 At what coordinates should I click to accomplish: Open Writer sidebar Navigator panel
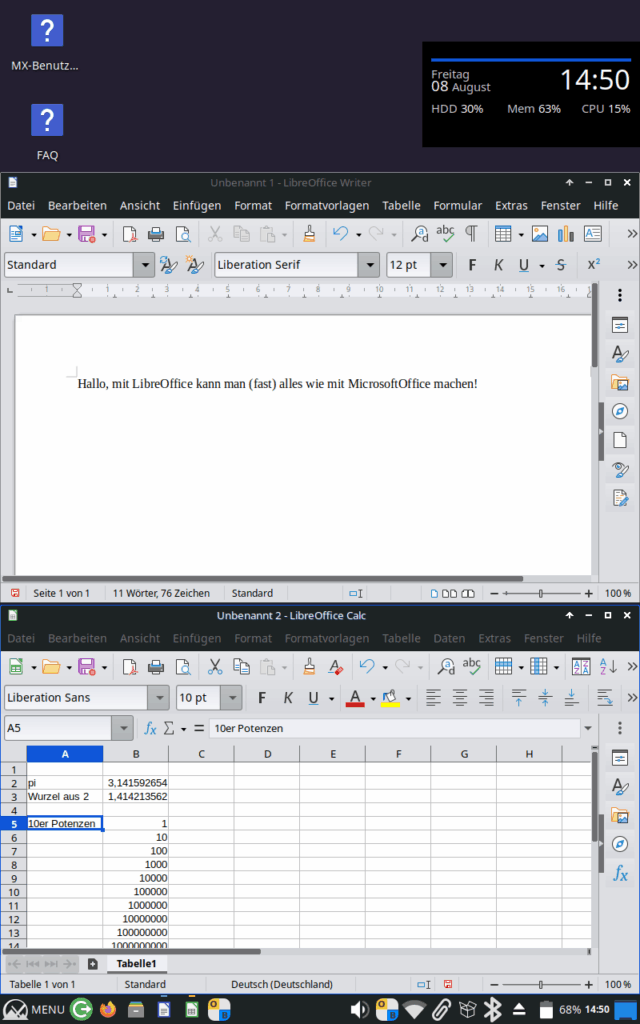coord(620,411)
